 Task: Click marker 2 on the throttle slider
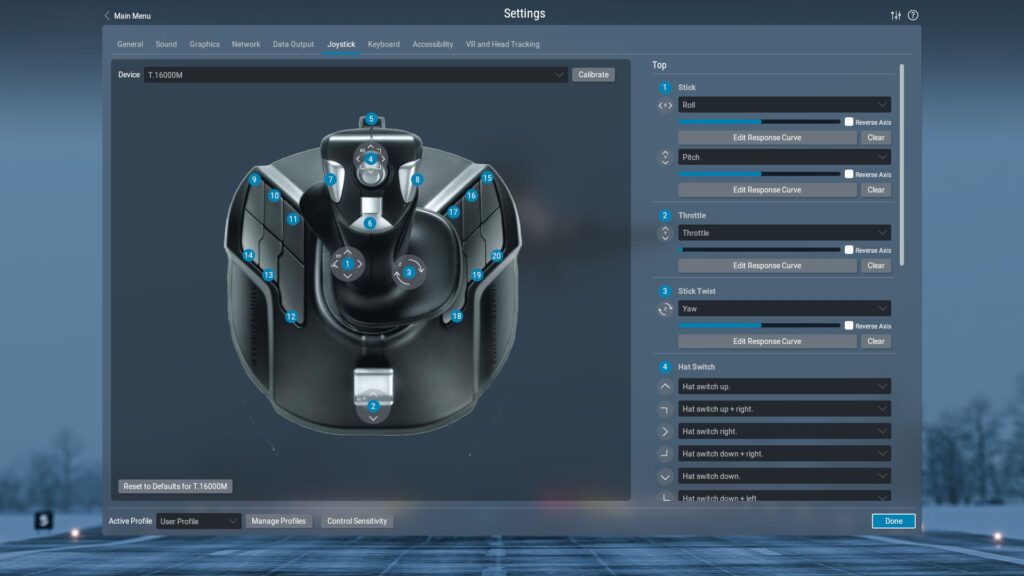pos(373,406)
